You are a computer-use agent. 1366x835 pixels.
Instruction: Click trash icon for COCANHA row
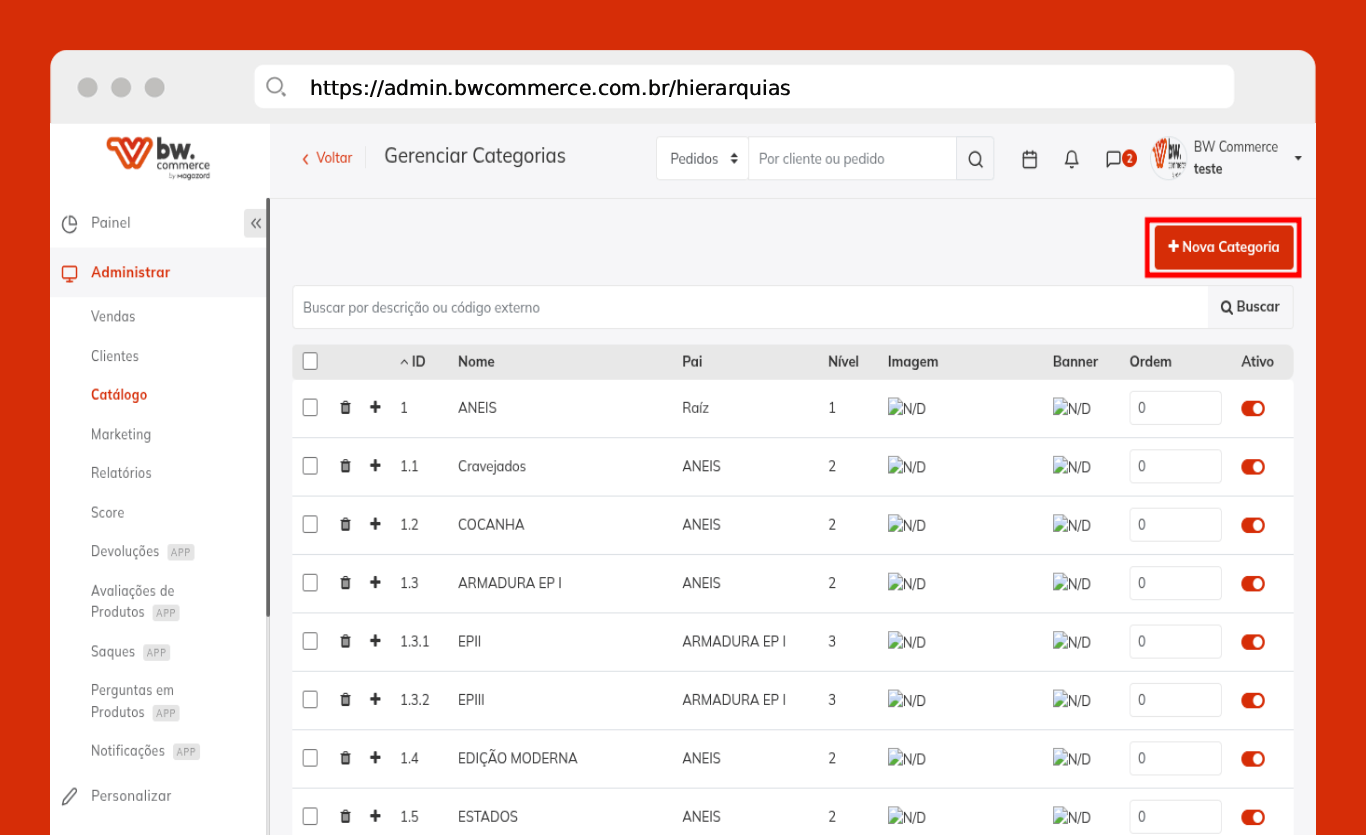345,525
